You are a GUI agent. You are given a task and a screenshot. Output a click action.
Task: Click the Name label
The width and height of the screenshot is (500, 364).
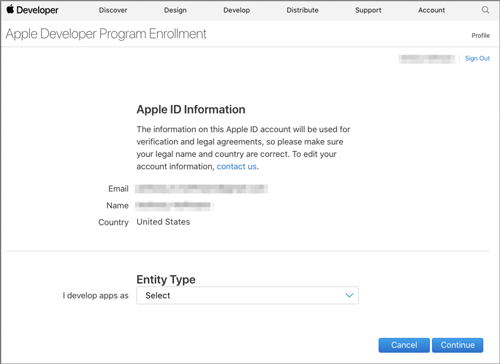pyautogui.click(x=117, y=205)
